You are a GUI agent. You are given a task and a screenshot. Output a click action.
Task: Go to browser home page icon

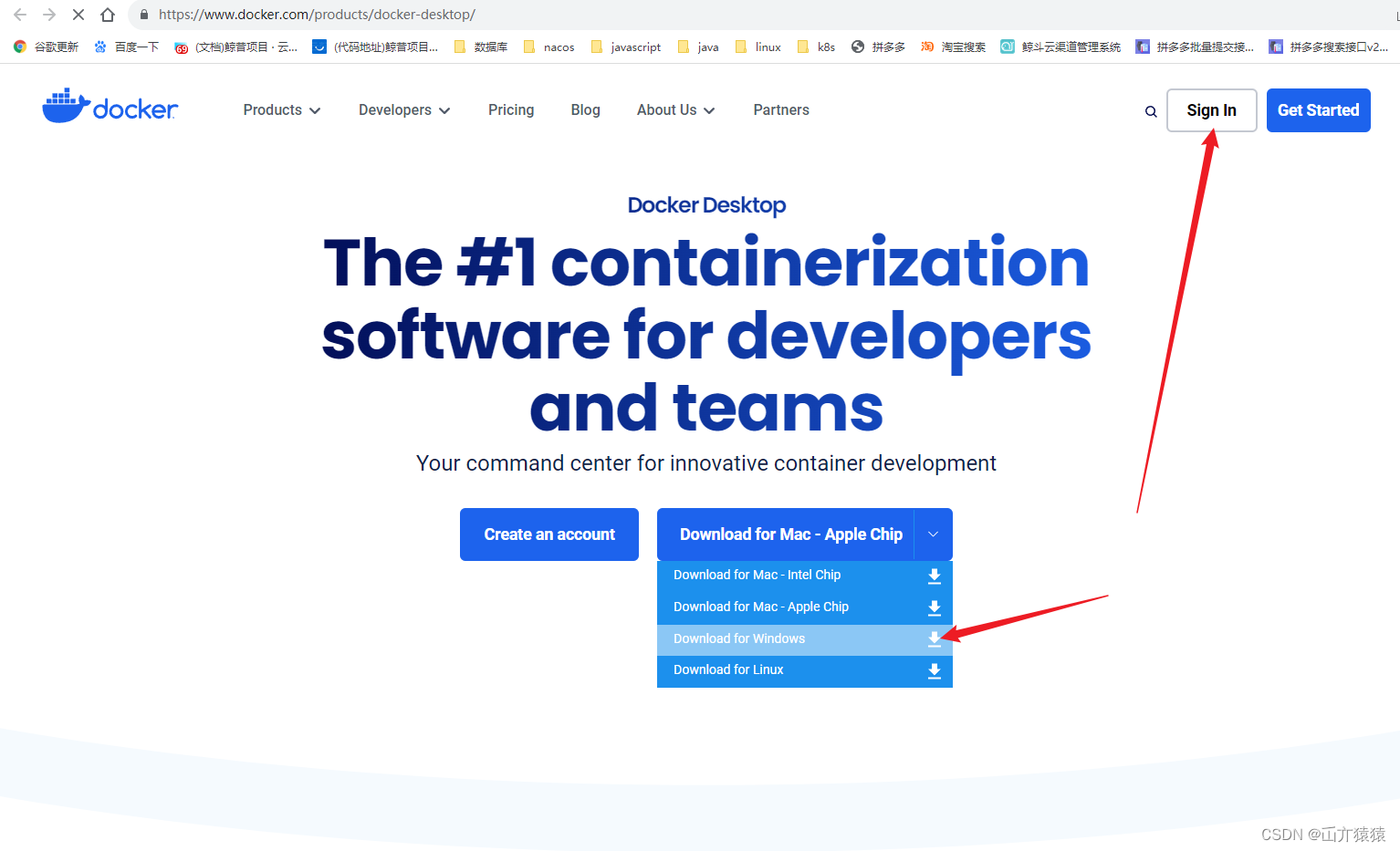coord(108,15)
